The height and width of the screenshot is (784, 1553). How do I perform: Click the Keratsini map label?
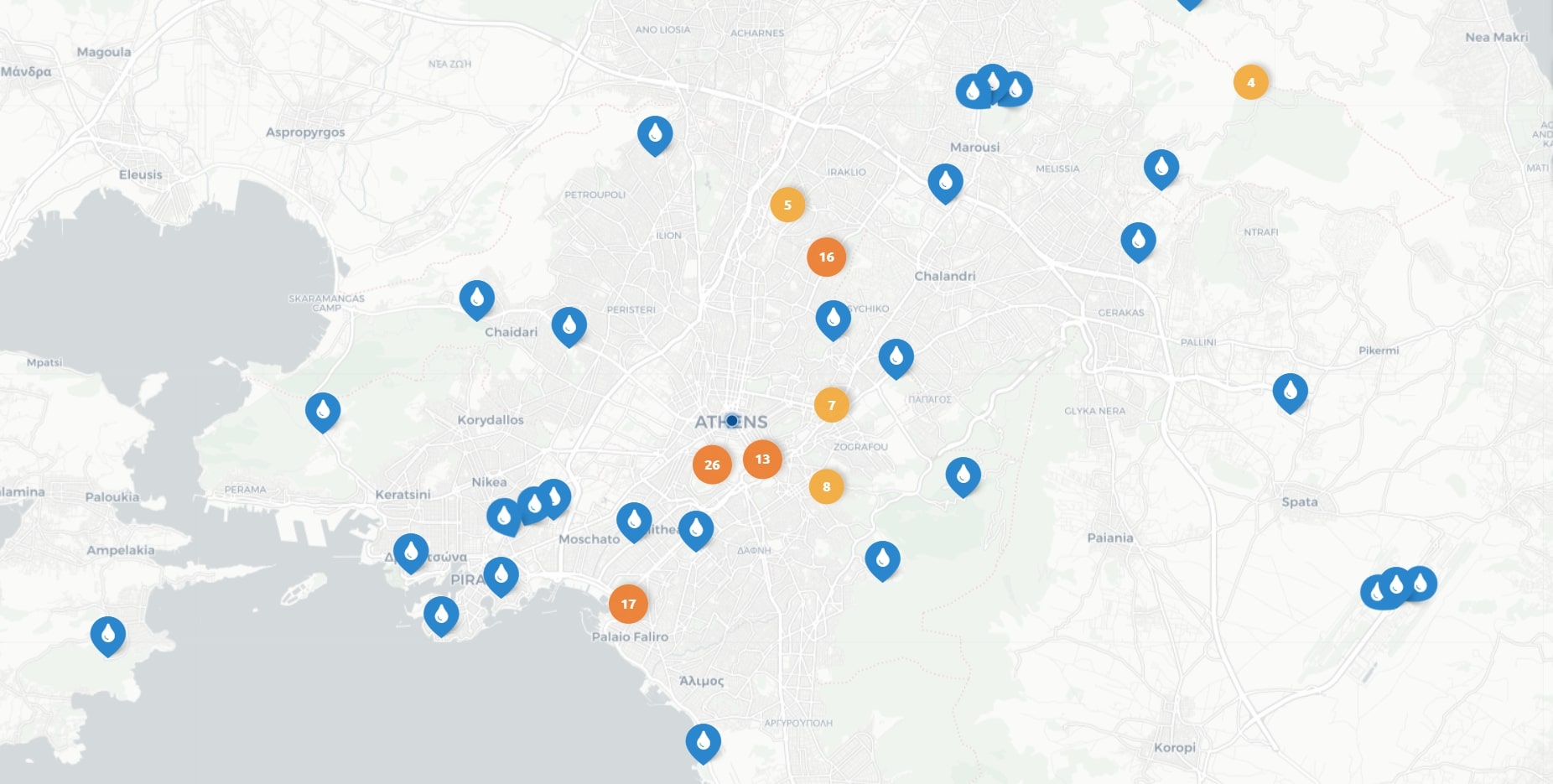point(403,495)
